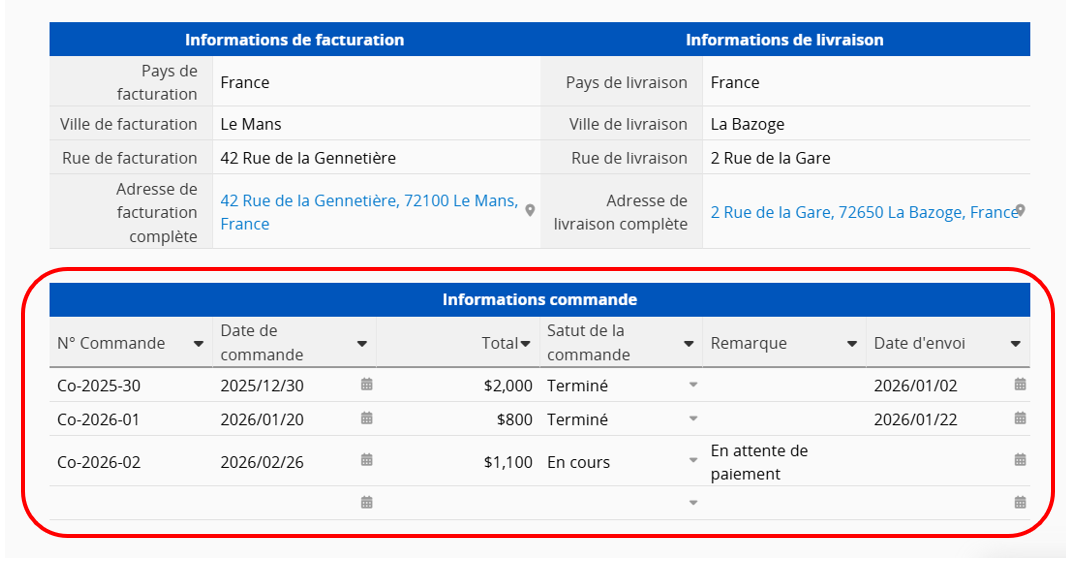1066x561 pixels.
Task: Open the 2 Rue de la Gare address link
Action: [862, 212]
